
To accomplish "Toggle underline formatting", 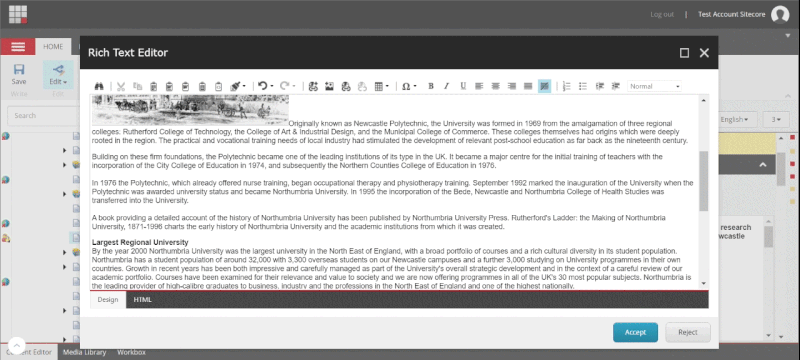I will pyautogui.click(x=463, y=86).
